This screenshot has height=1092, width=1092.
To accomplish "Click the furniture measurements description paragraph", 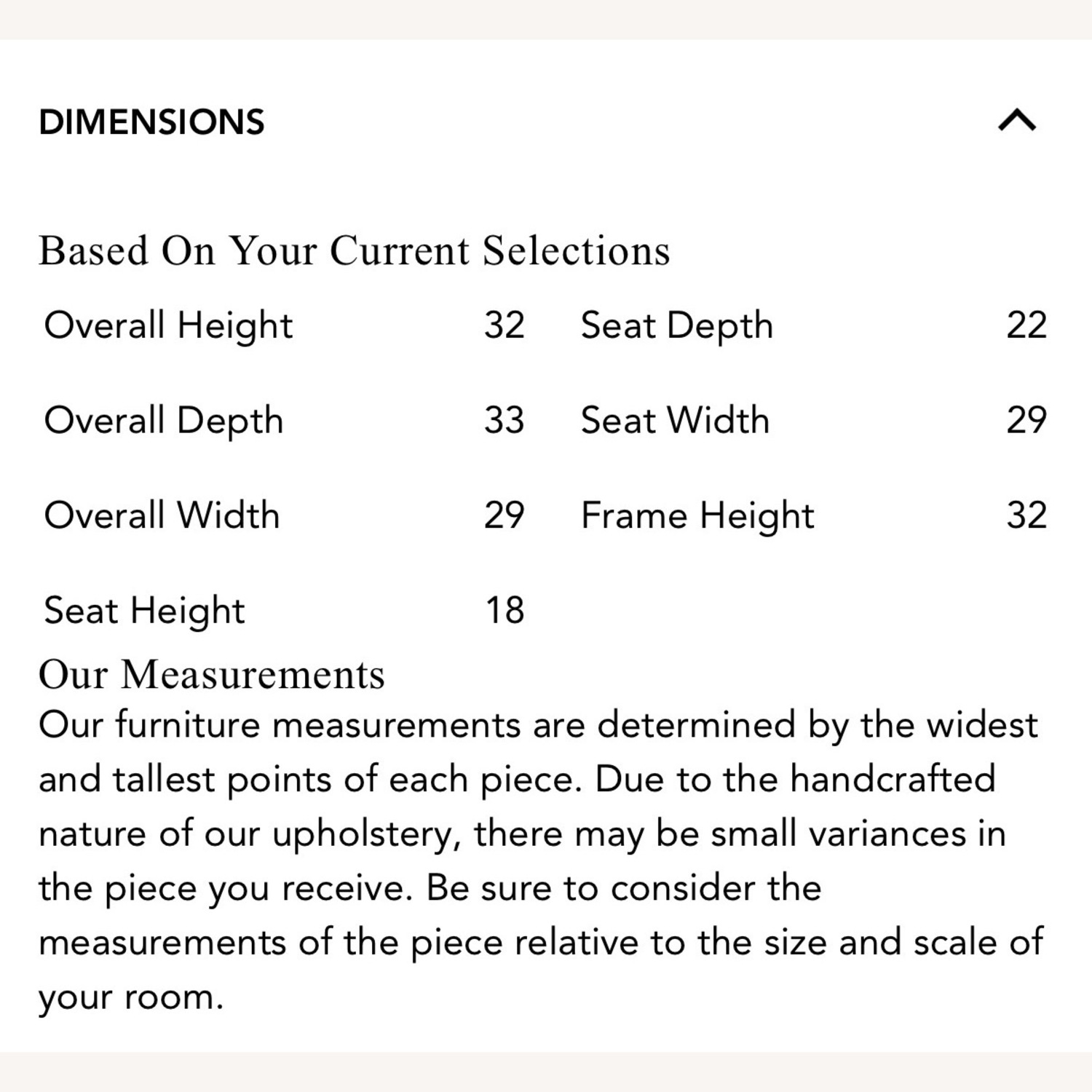I will (x=539, y=834).
